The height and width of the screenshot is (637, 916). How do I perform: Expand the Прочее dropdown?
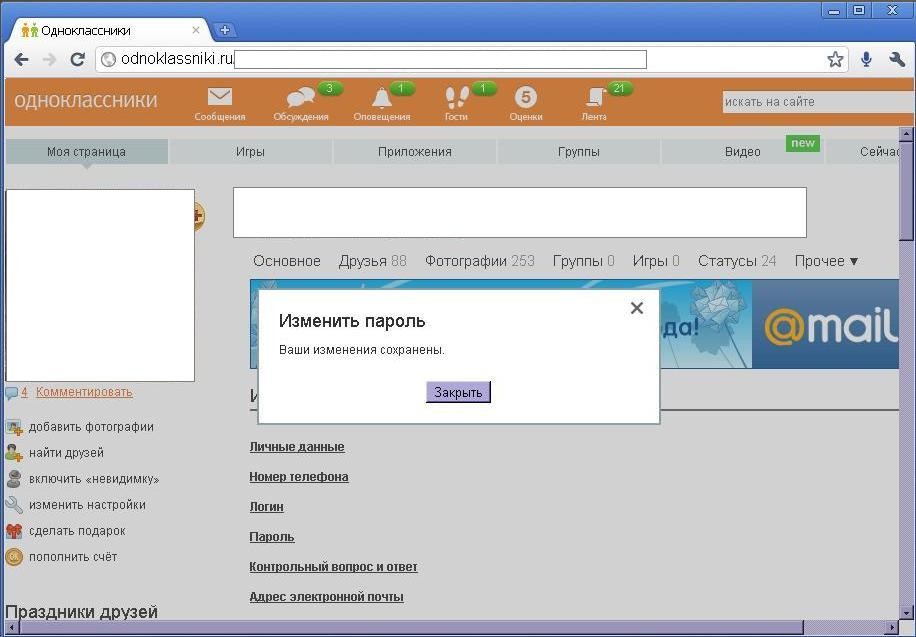(826, 261)
